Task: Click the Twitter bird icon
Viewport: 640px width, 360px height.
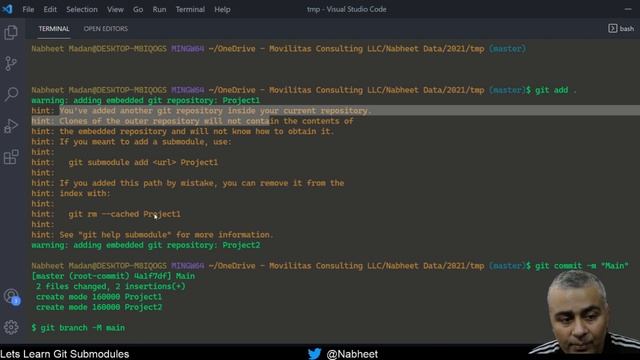Action: pos(314,353)
